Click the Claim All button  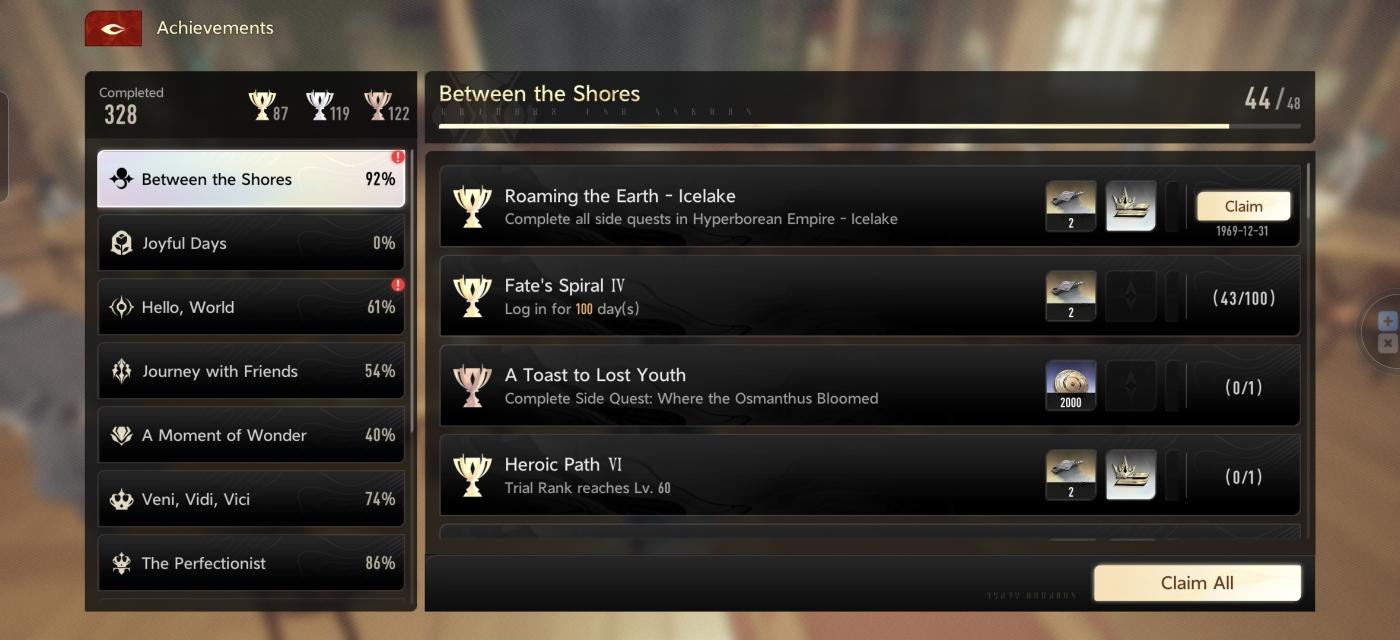pyautogui.click(x=1197, y=583)
